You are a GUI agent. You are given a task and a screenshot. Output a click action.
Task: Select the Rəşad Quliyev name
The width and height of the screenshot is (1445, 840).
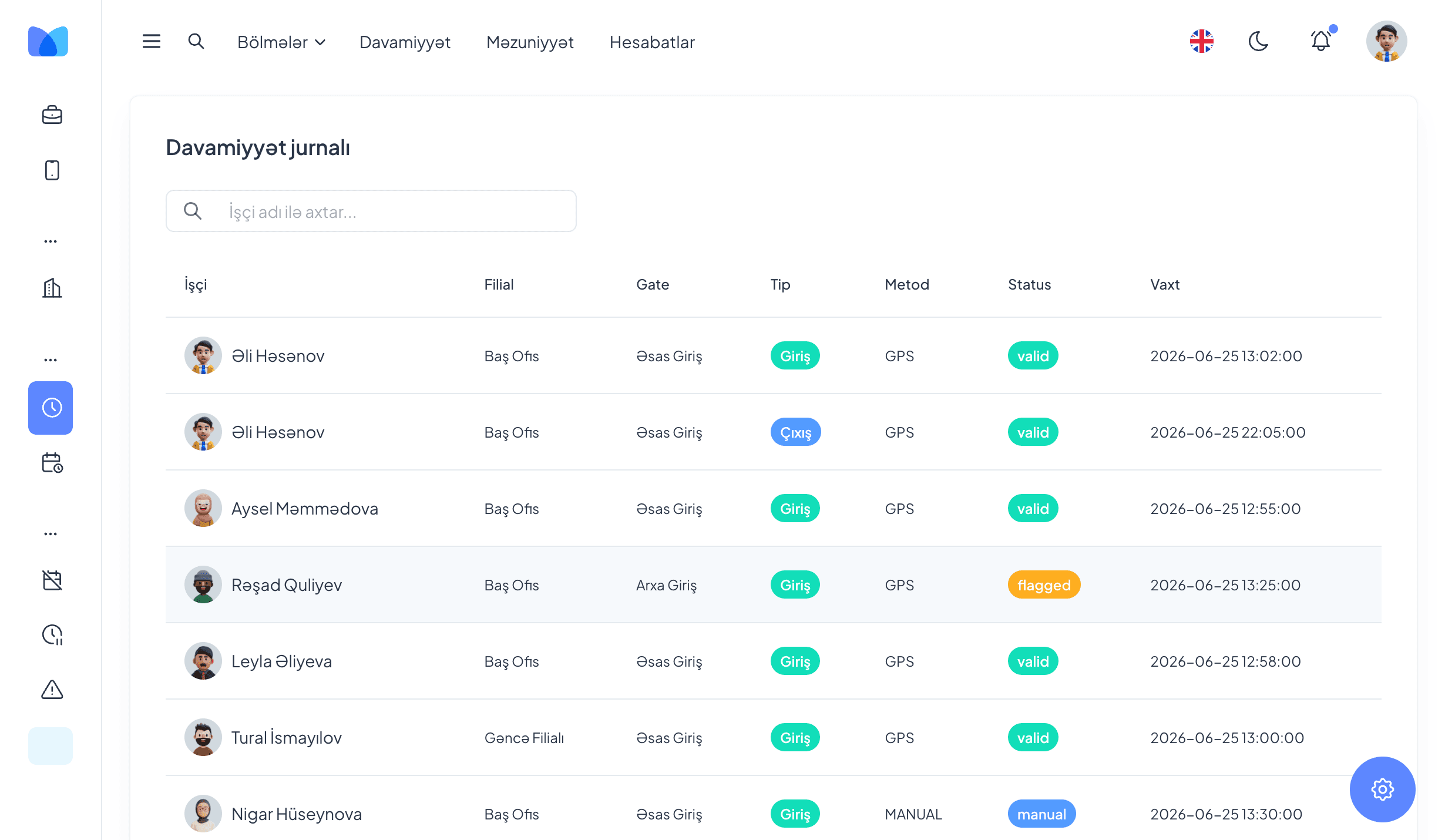(287, 585)
